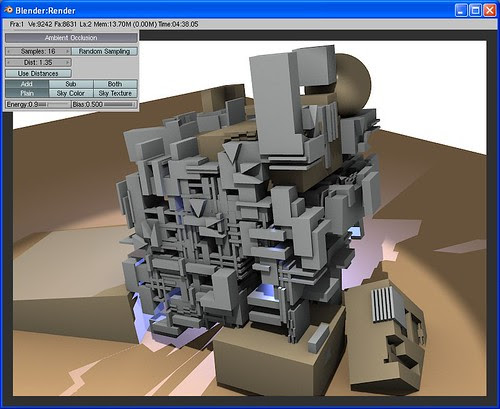
Task: Select the Sub occlusion mode
Action: pos(71,84)
